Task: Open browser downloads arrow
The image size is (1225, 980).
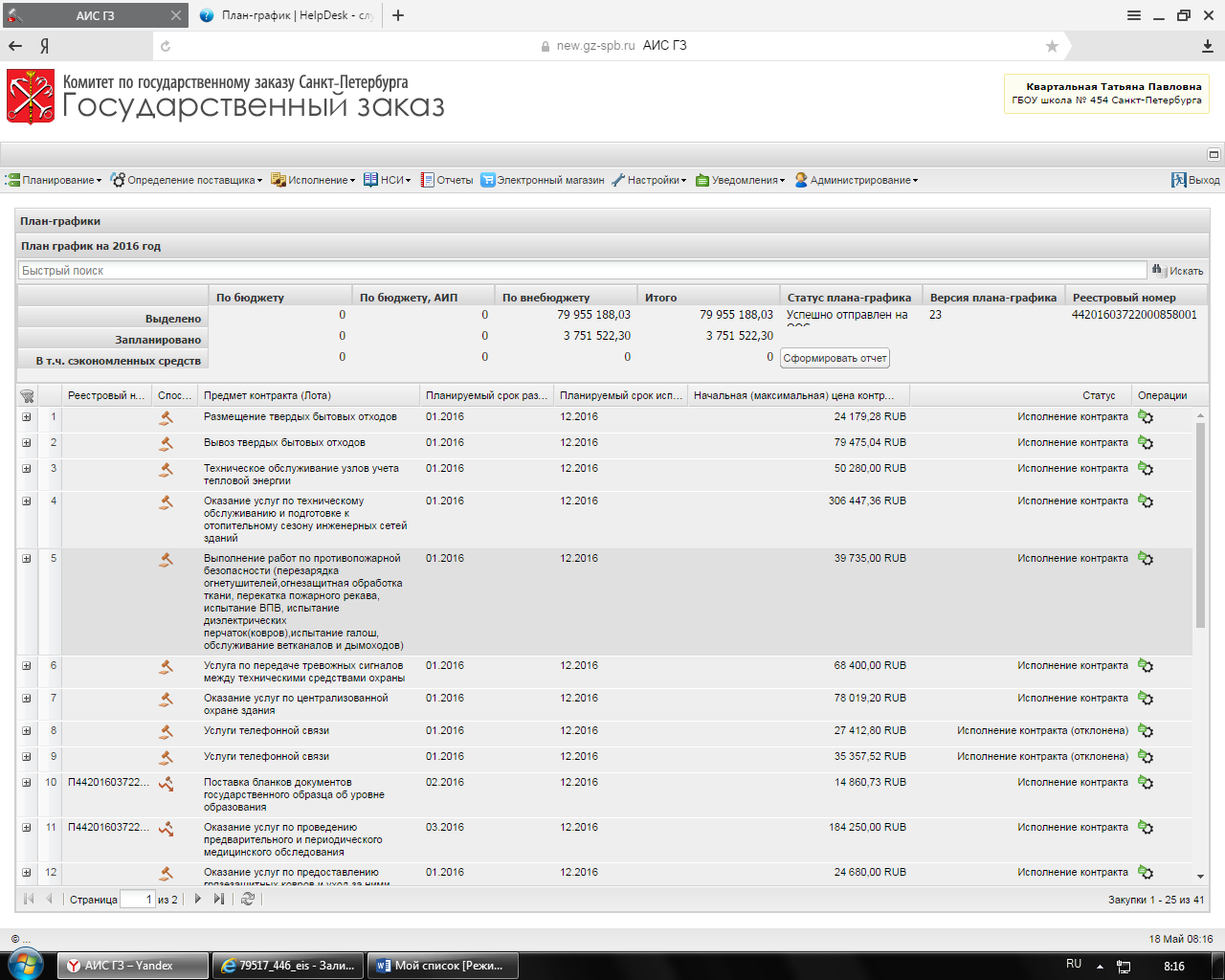Action: coord(1208,46)
